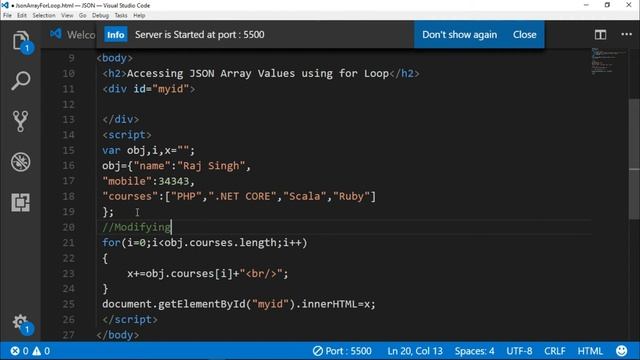Image resolution: width=640 pixels, height=360 pixels.
Task: Open the Debug view in activity bar
Action: point(20,162)
